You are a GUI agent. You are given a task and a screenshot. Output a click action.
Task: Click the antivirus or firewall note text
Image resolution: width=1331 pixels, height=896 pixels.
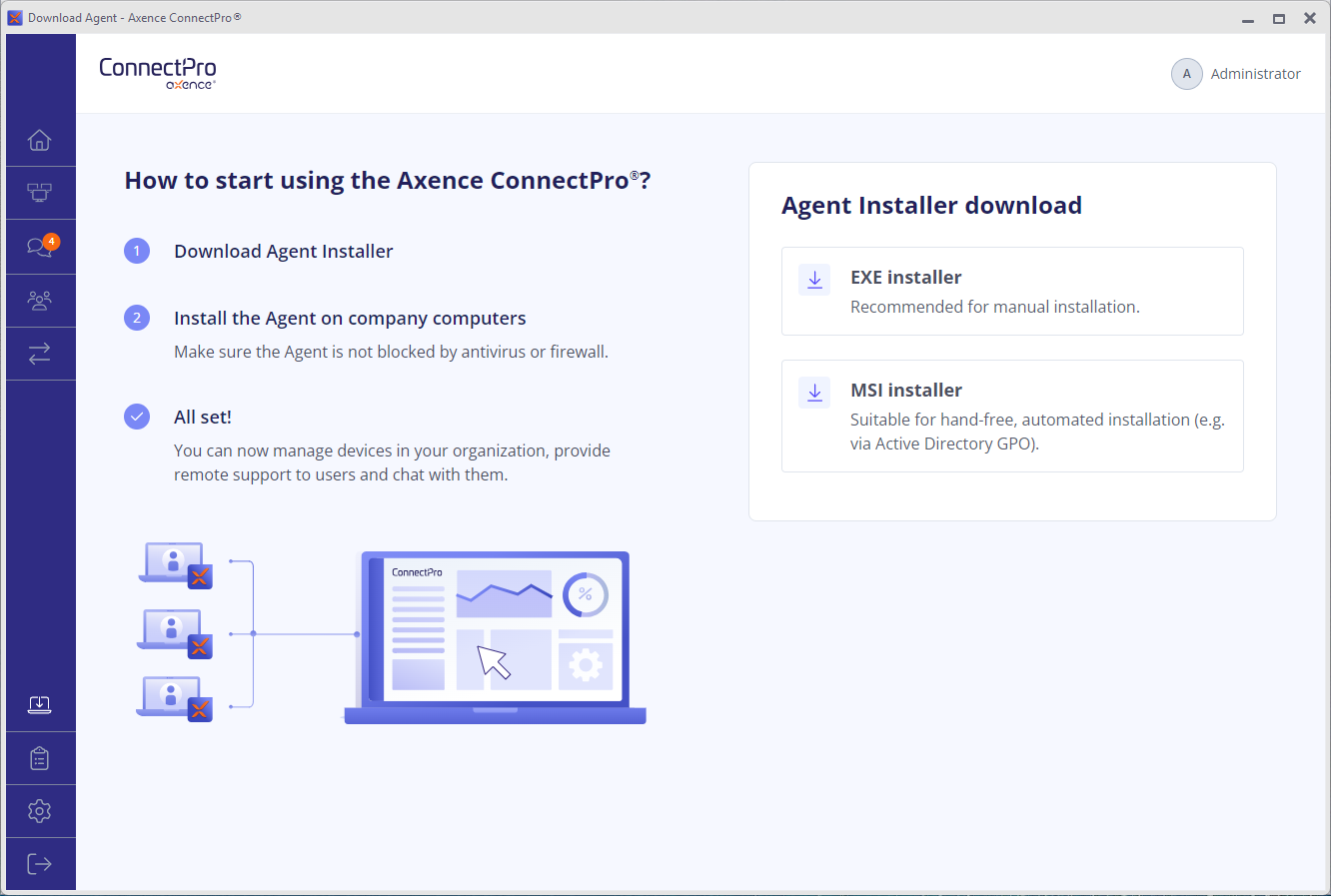click(391, 352)
